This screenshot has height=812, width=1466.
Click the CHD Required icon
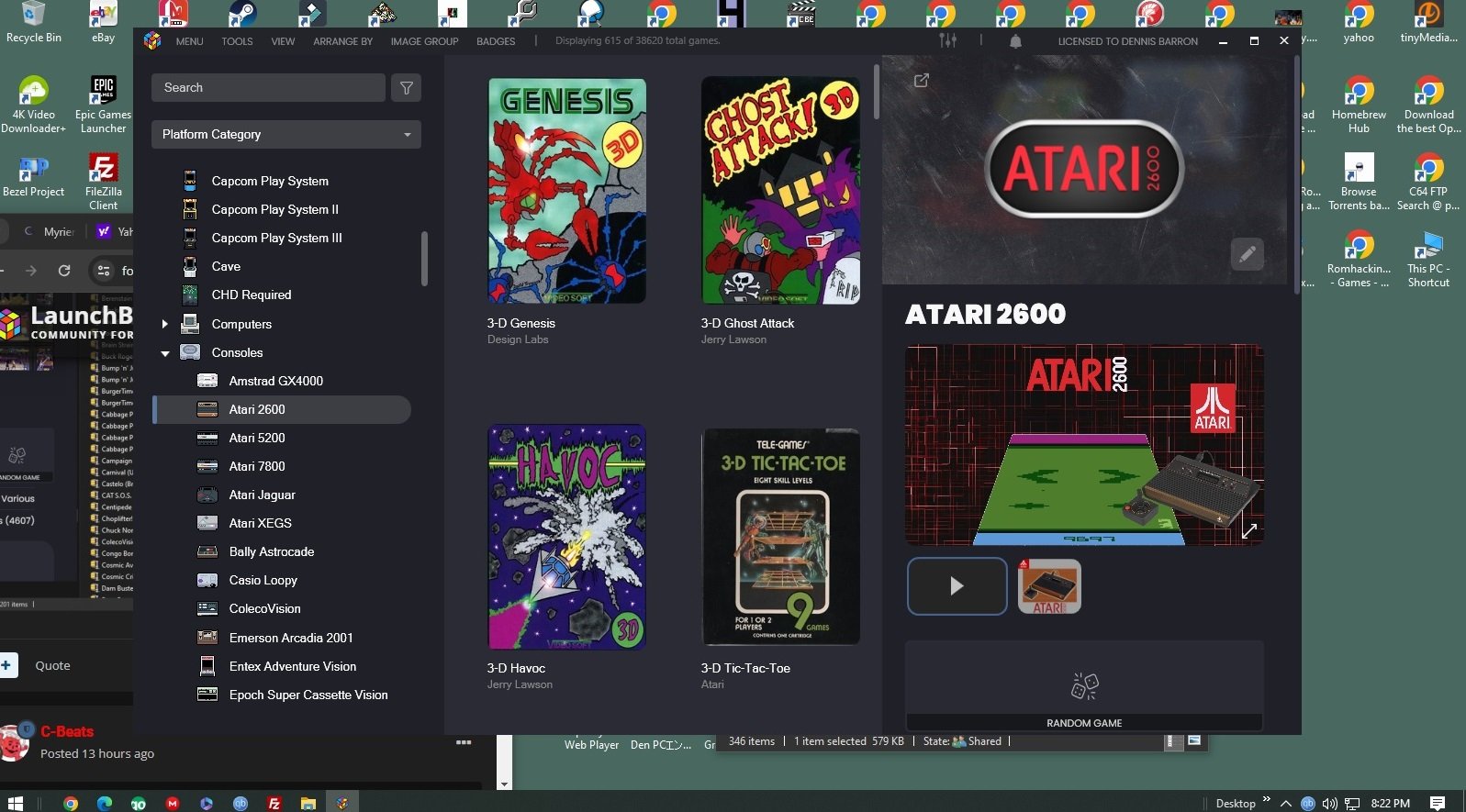(190, 295)
